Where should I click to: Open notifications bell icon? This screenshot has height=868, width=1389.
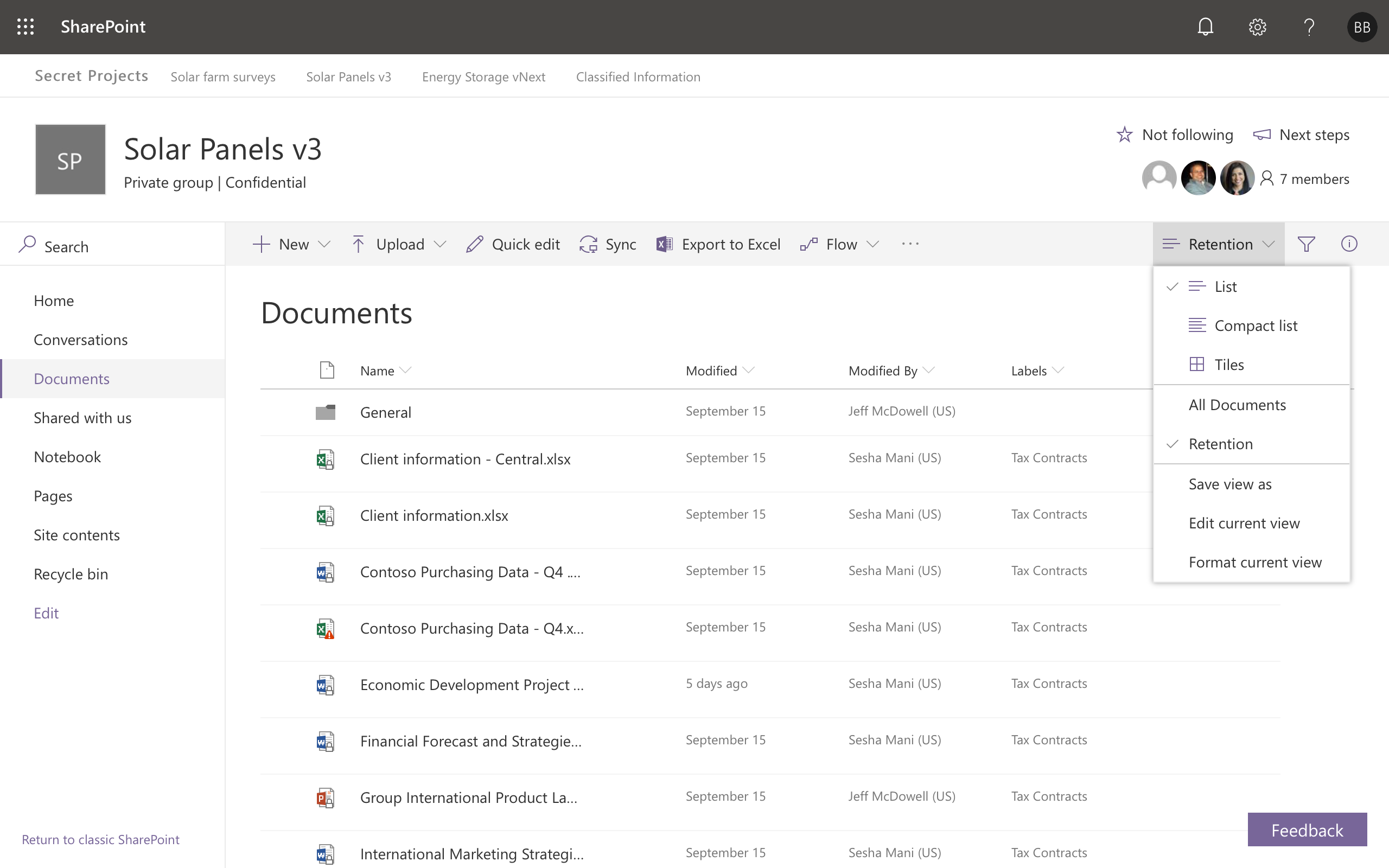pos(1205,27)
